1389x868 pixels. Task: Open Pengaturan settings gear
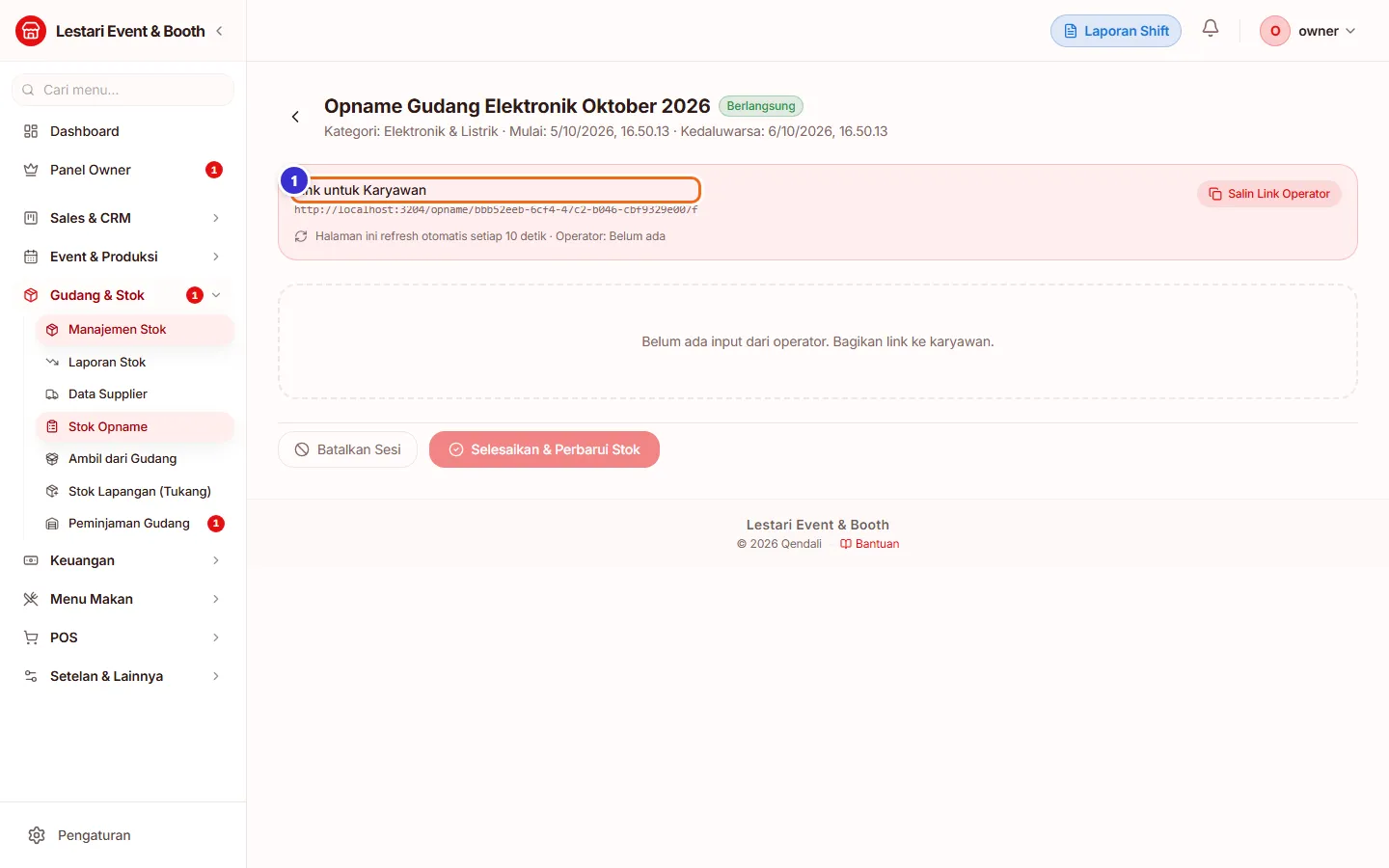pos(37,835)
